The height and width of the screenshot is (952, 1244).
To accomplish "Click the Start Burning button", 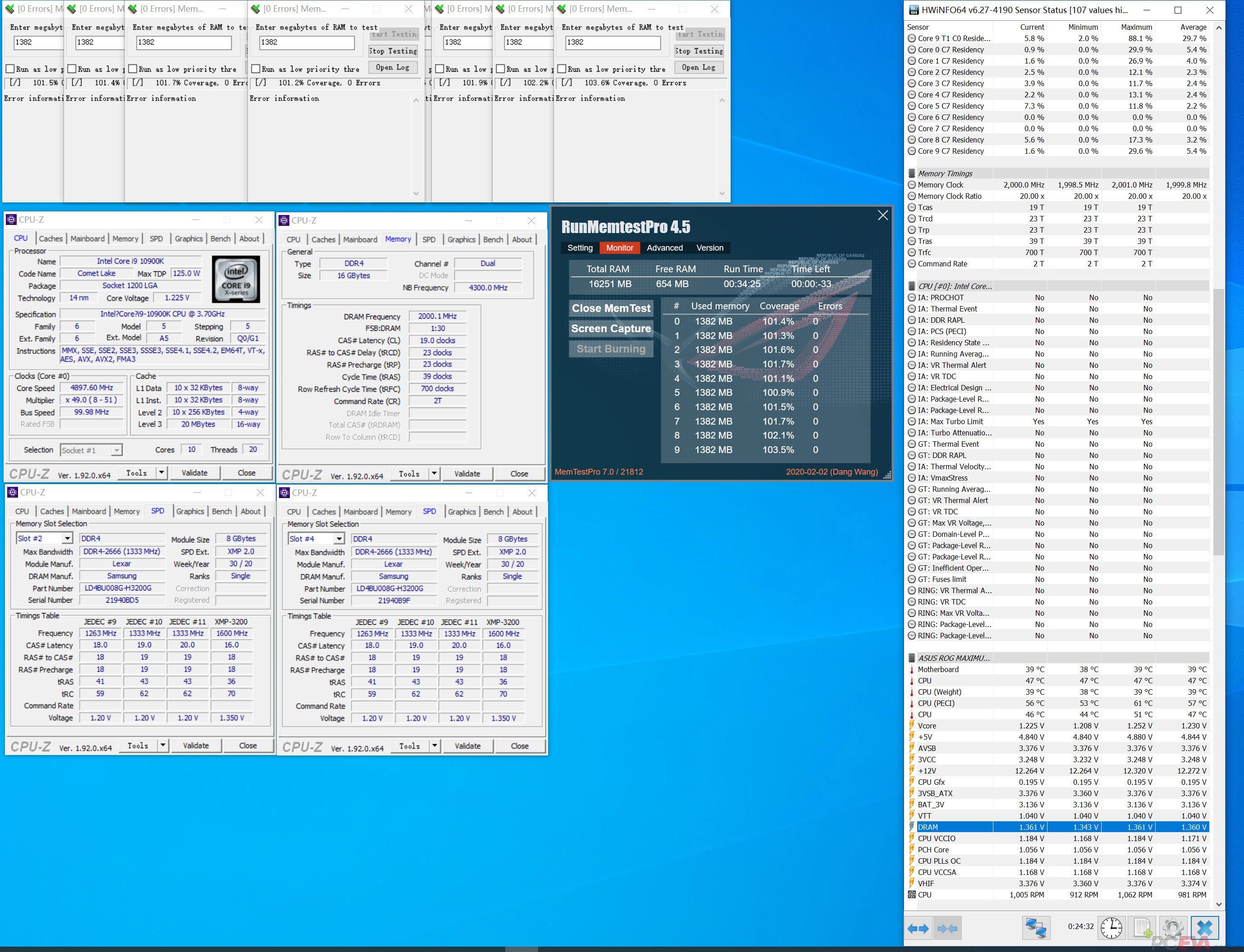I will tap(611, 349).
